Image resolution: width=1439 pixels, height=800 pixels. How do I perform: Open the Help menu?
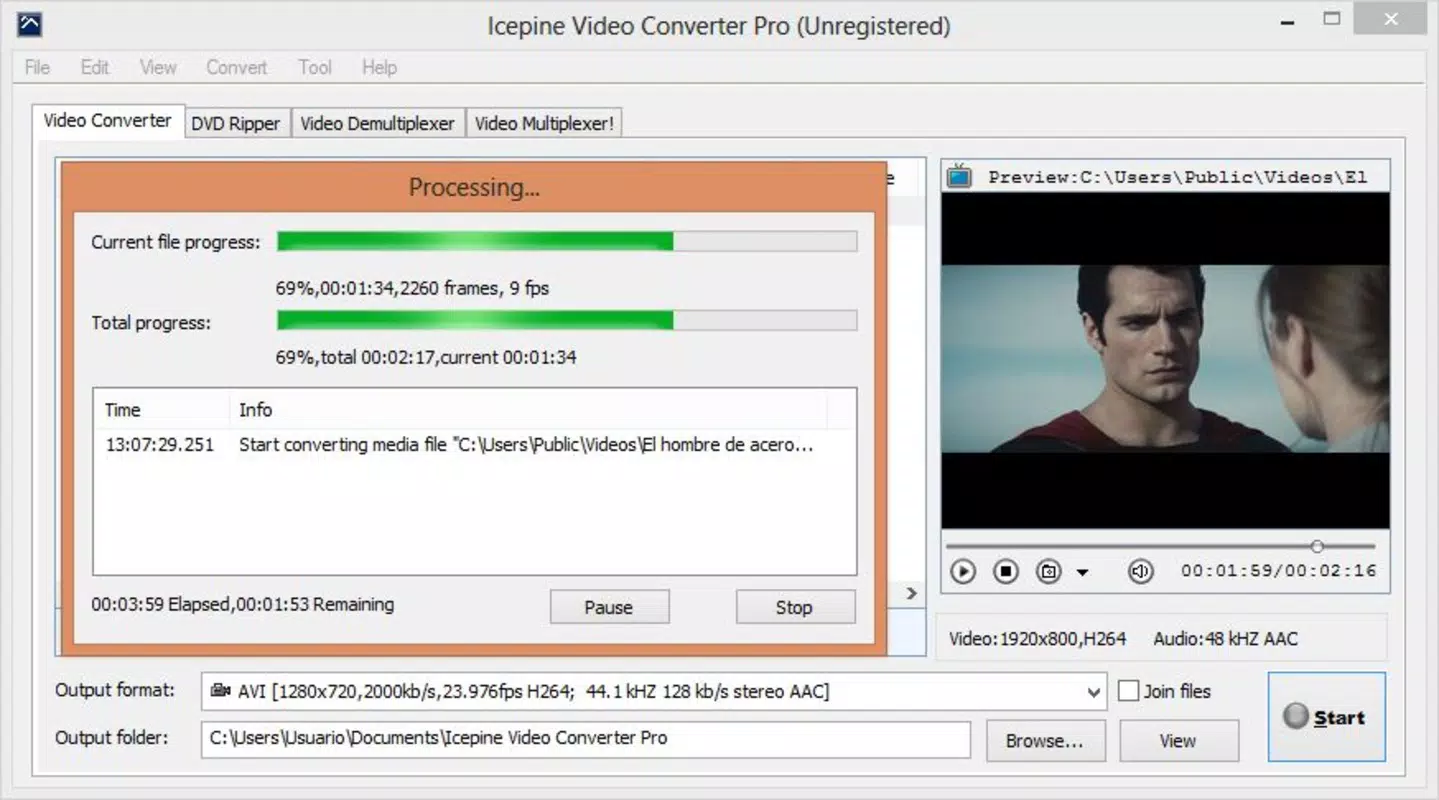point(379,67)
